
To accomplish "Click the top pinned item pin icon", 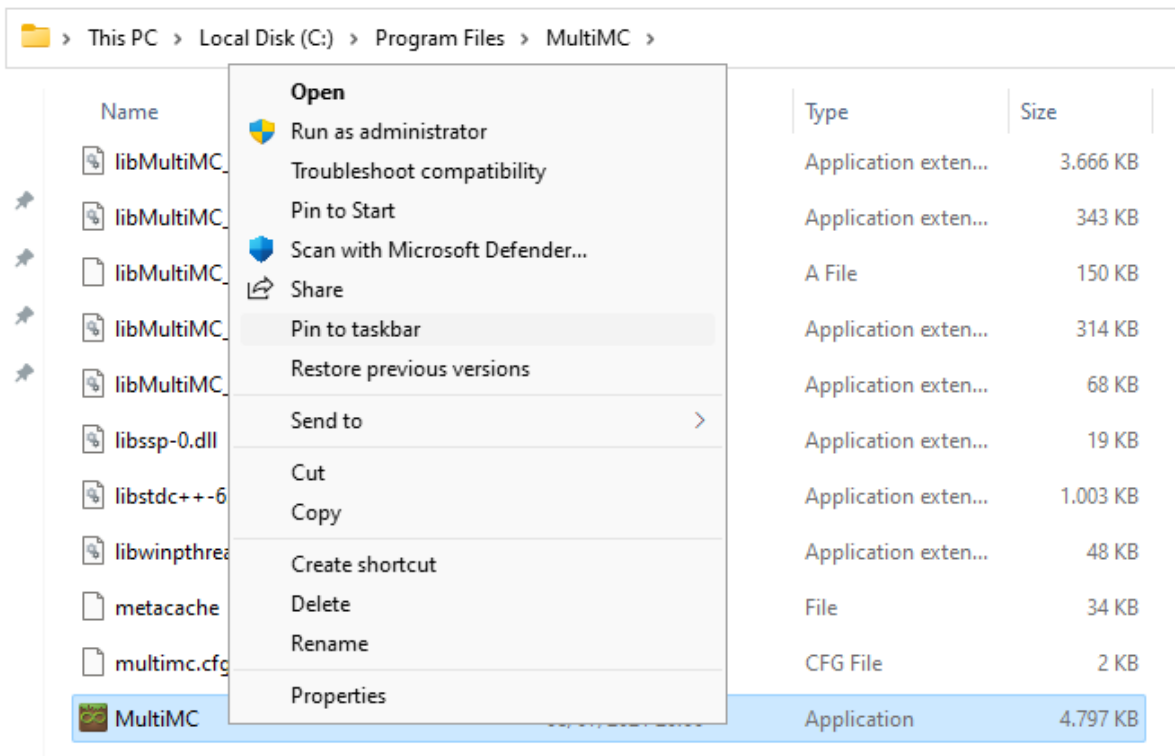I will point(25,201).
